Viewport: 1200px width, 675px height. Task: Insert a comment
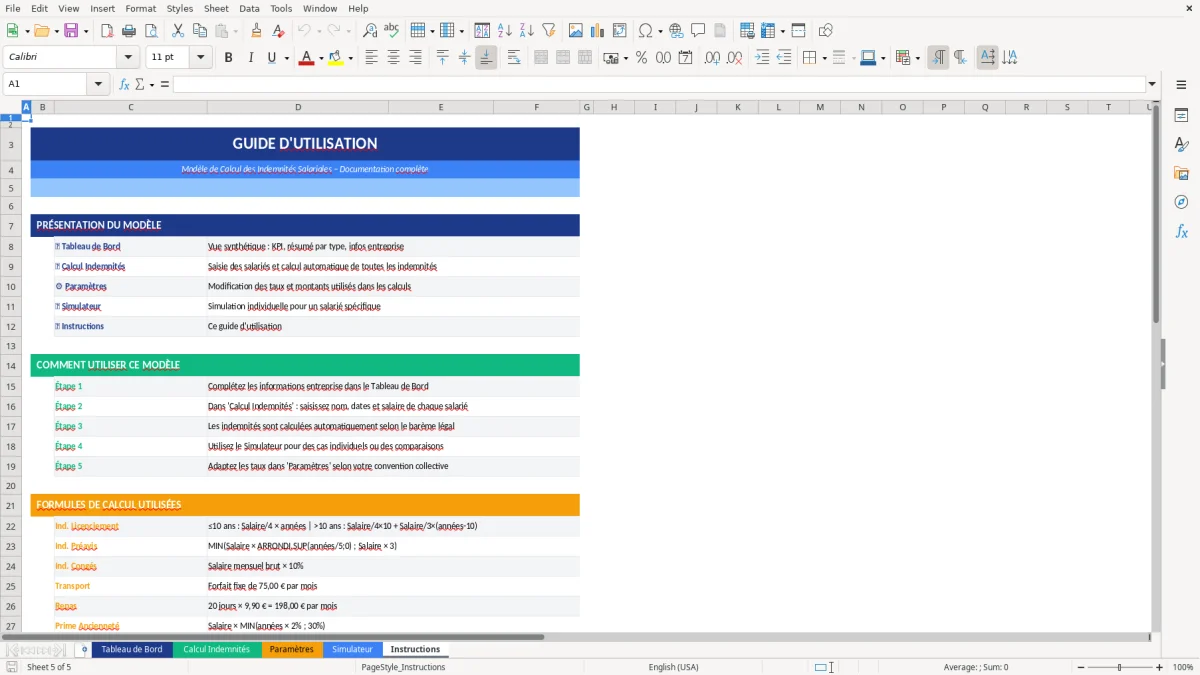click(x=698, y=30)
